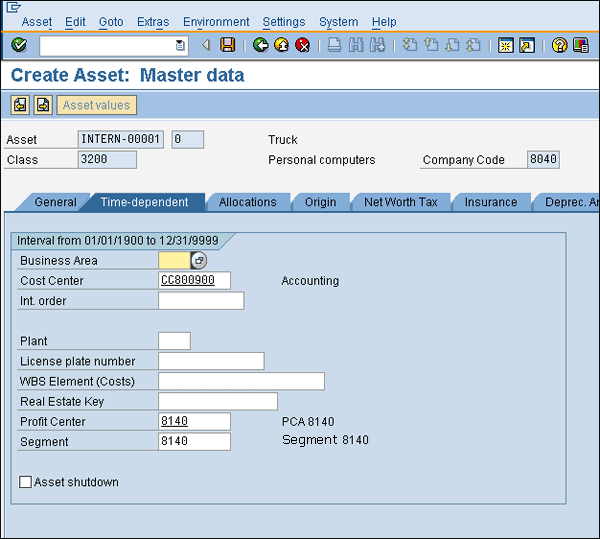Image resolution: width=600 pixels, height=539 pixels.
Task: Click the Asset values button
Action: [x=97, y=105]
